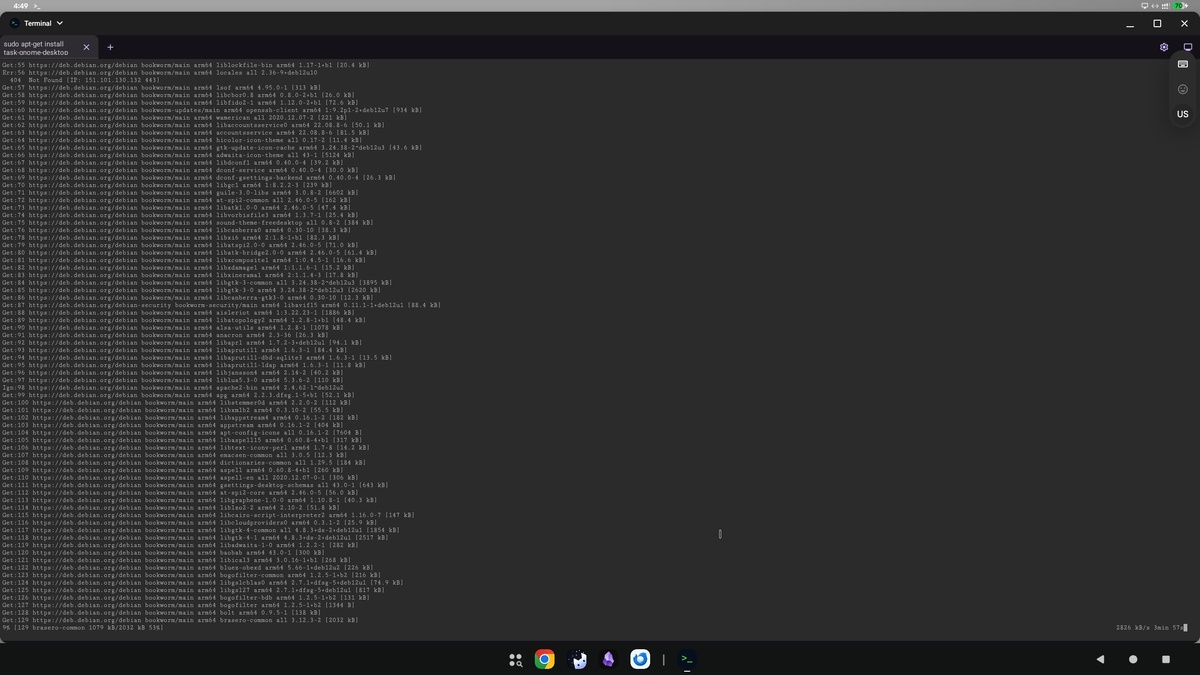This screenshot has height=675, width=1200.
Task: Tap the Android back navigation button
Action: tap(1100, 659)
